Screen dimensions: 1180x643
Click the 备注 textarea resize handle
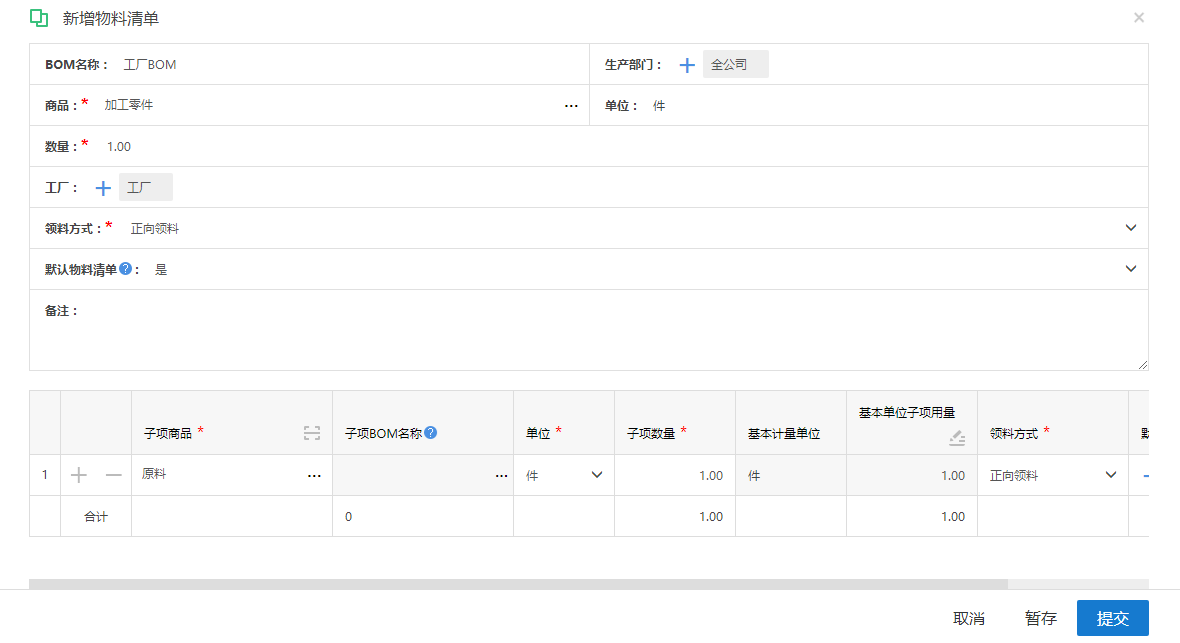1142,364
